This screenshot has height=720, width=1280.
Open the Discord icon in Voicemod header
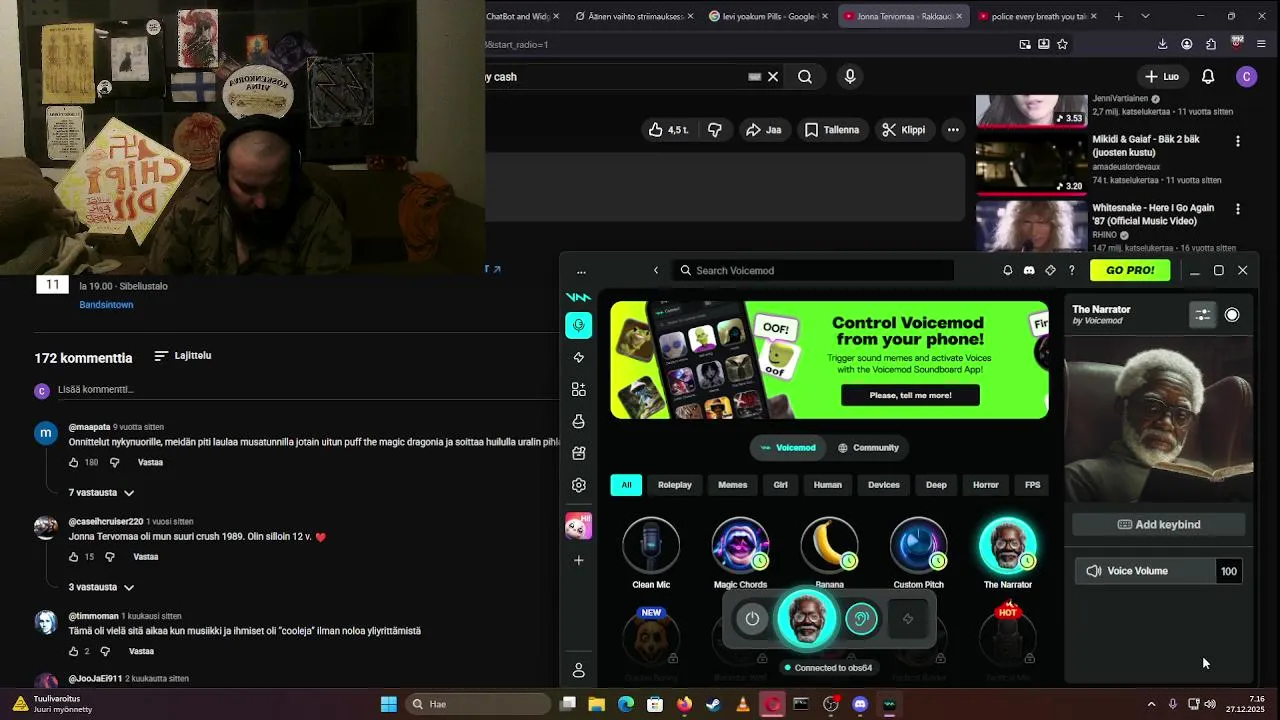[1029, 270]
